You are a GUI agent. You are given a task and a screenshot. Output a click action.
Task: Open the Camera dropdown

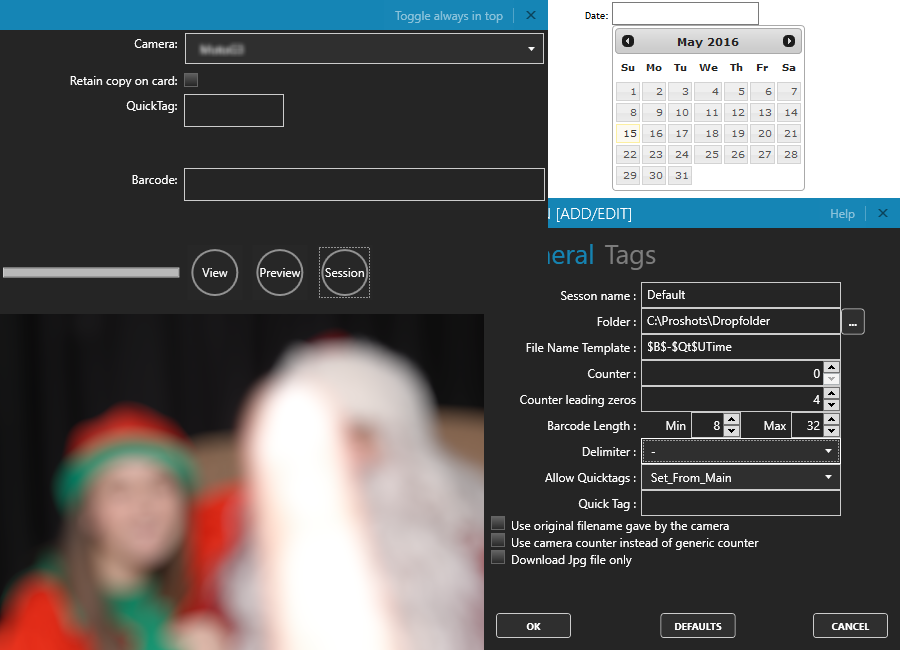pos(364,49)
